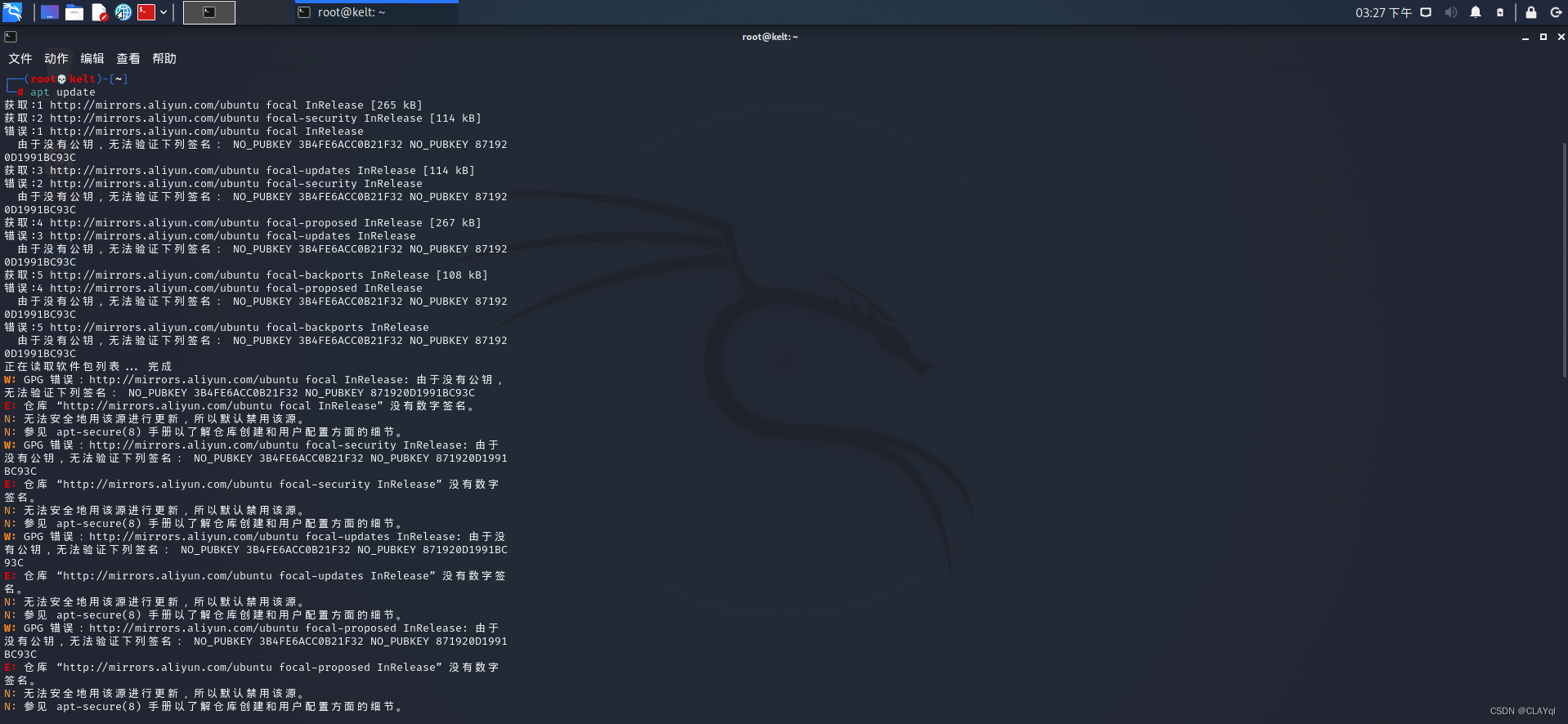Click the 'W: GPG 错误' focal-proposed line
Viewport: 1568px width, 724px height.
252,628
